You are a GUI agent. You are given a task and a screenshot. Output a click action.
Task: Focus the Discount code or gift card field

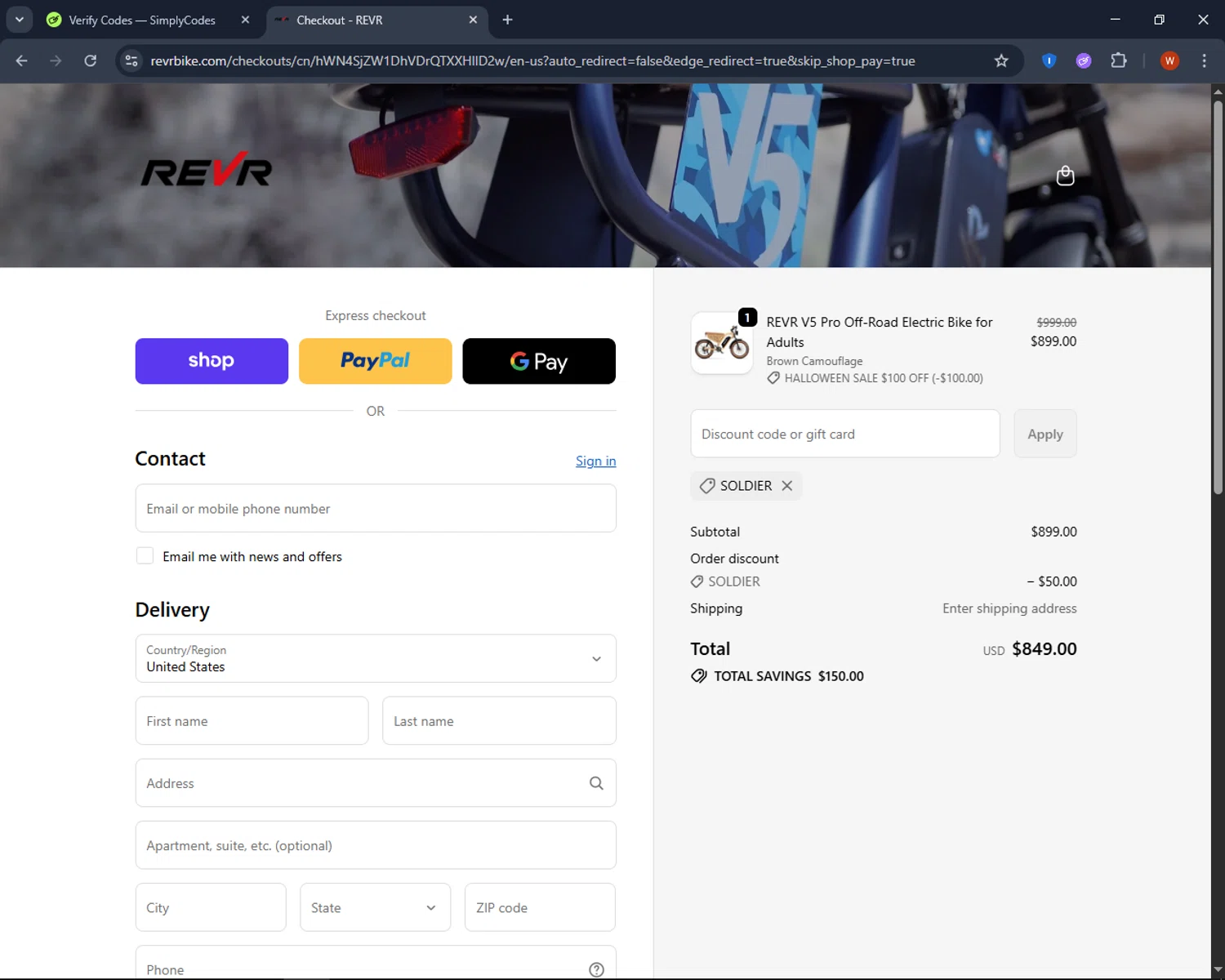click(845, 434)
